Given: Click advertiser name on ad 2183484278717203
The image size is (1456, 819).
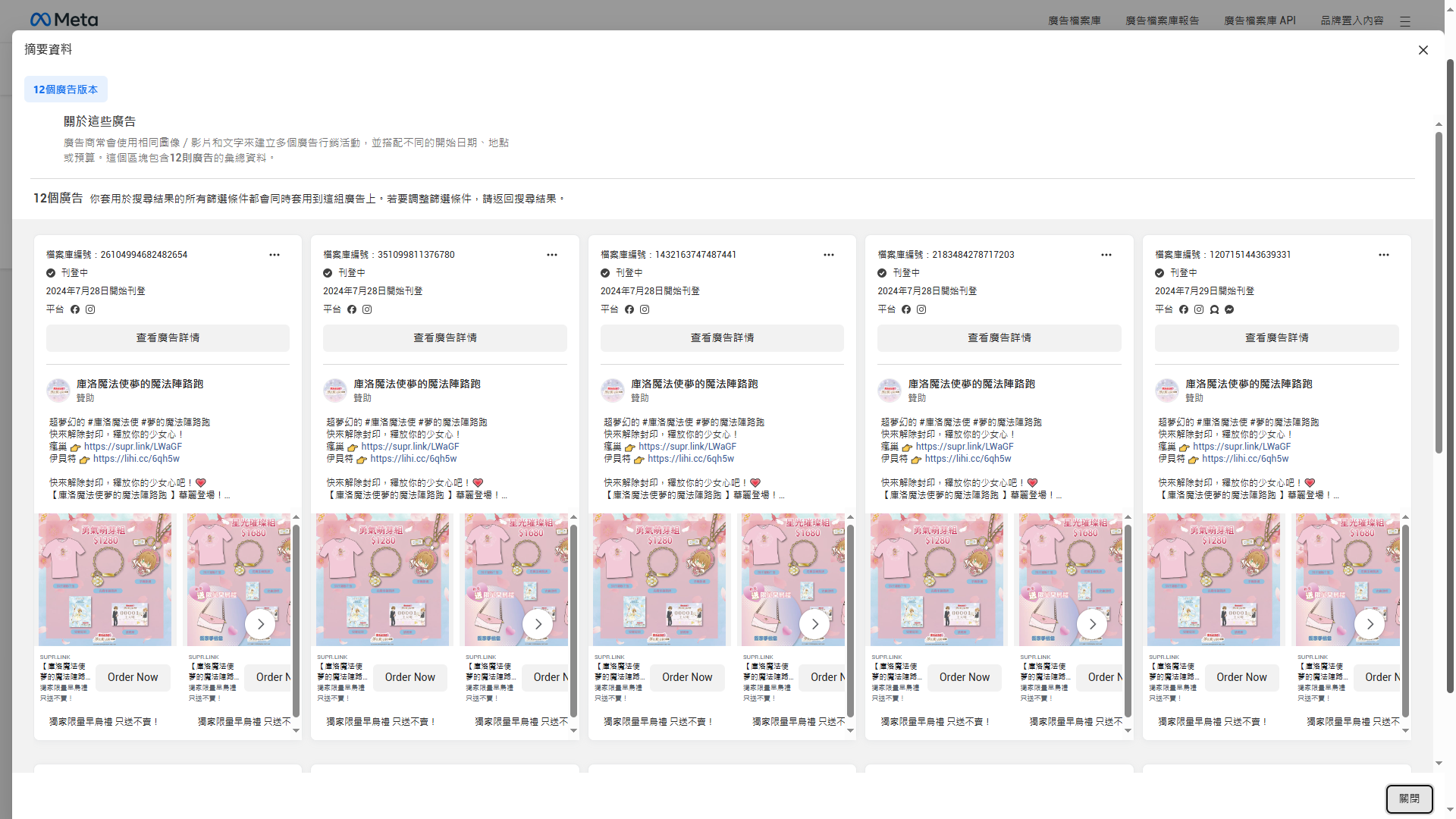Looking at the screenshot, I should [971, 384].
